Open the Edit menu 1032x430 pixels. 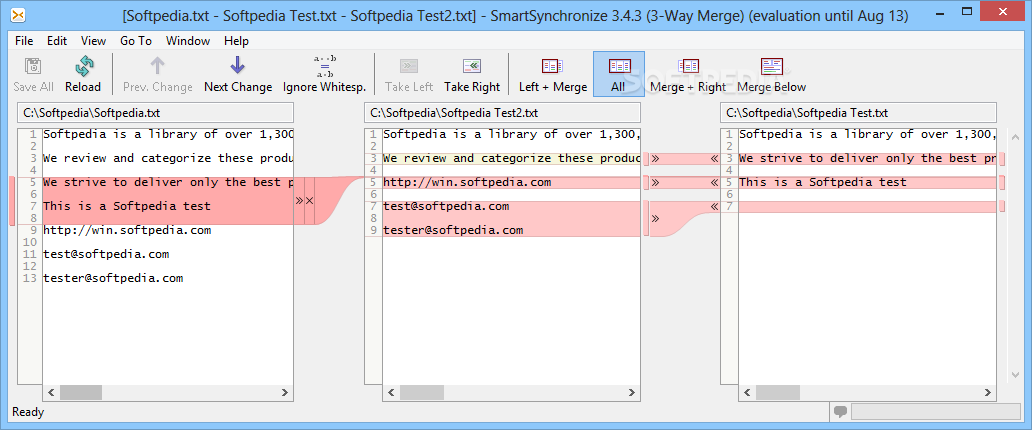57,41
